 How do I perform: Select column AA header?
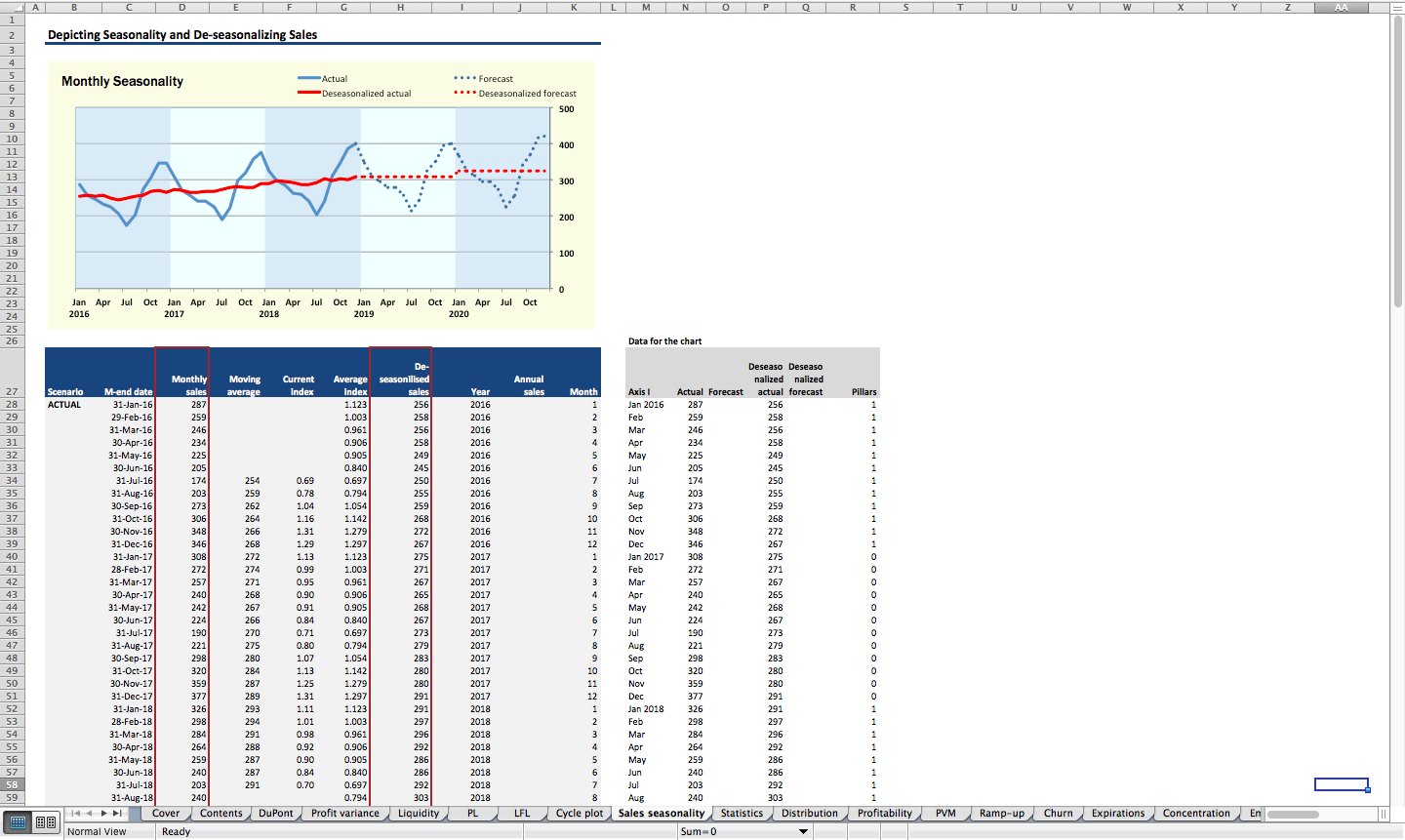coord(1342,7)
